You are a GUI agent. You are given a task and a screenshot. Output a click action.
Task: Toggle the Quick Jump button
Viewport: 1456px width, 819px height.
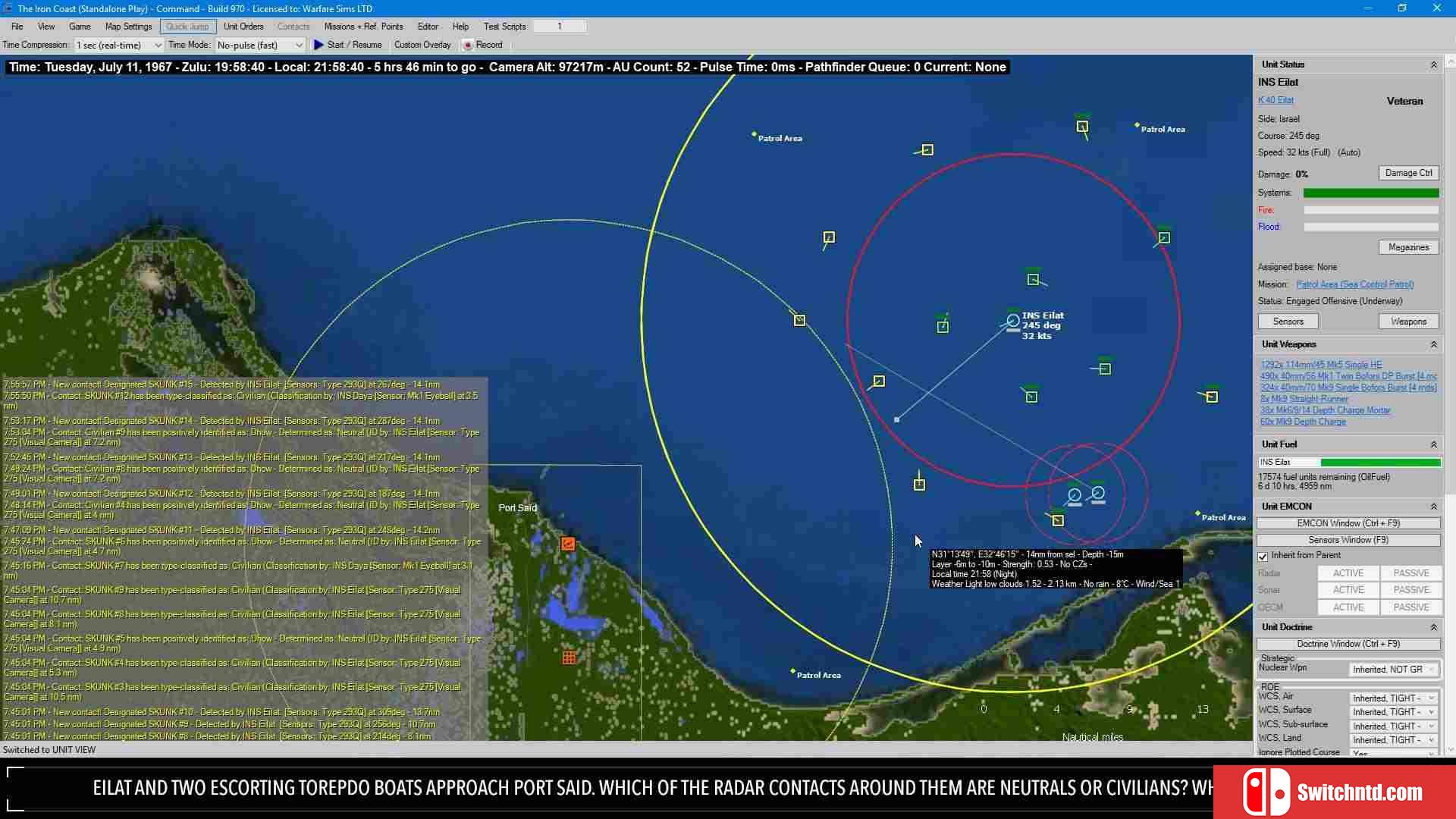tap(187, 27)
